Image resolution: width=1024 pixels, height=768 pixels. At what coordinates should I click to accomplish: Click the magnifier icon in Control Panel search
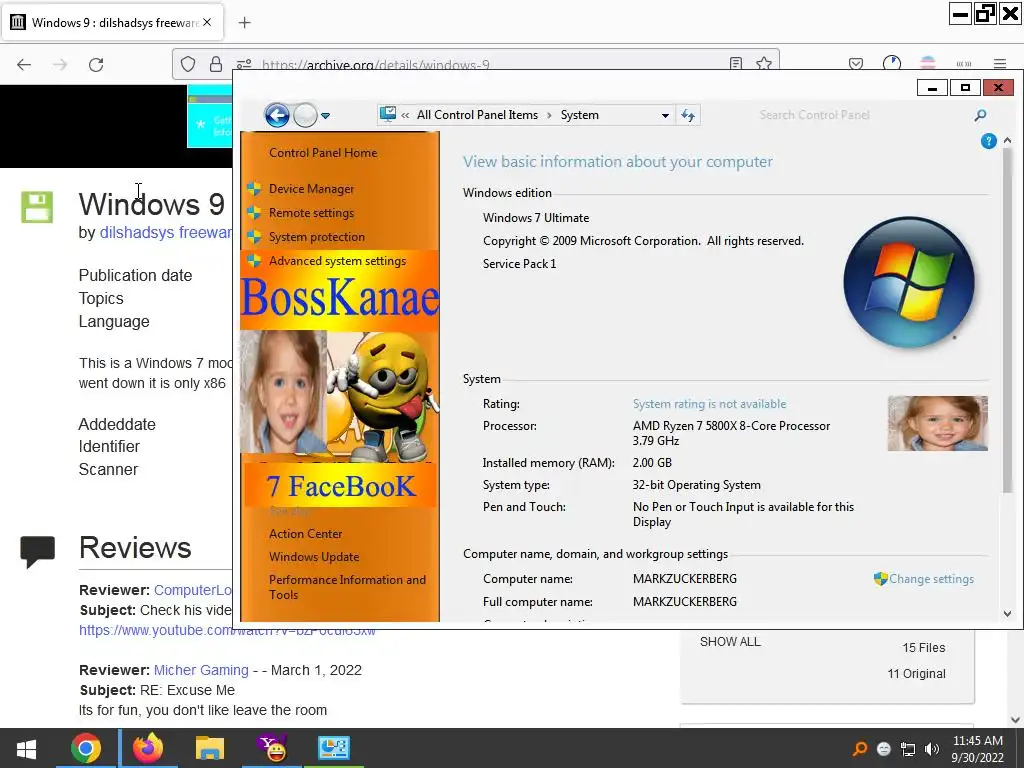(980, 116)
